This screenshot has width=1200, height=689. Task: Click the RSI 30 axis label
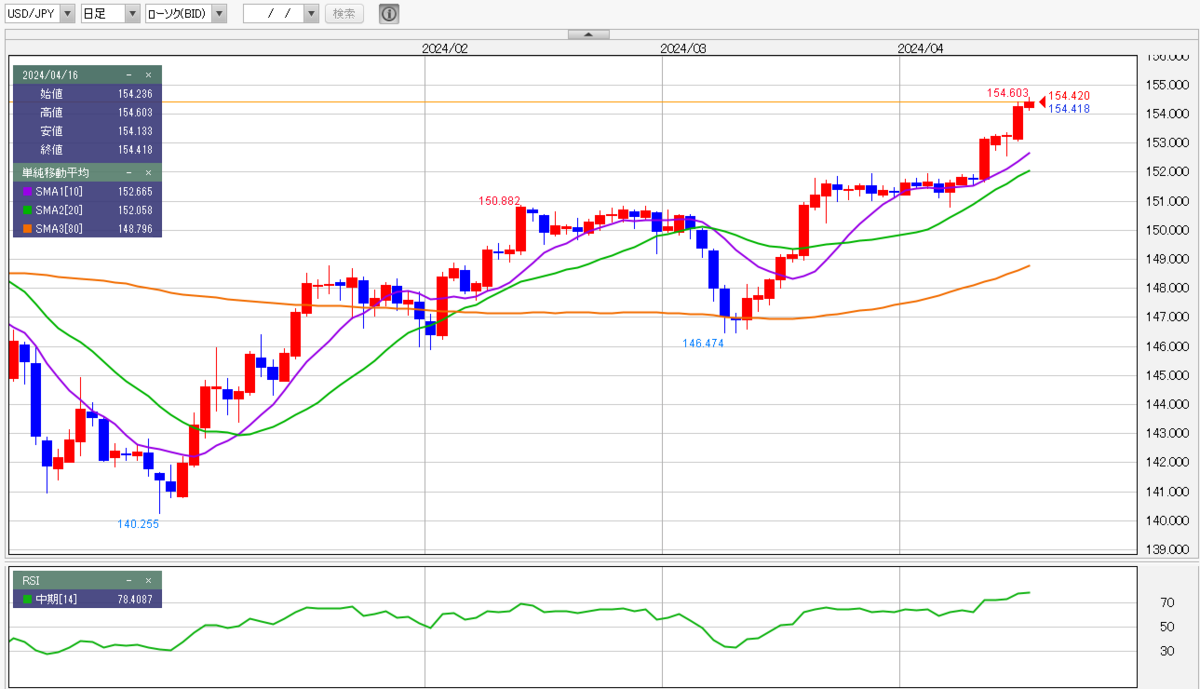click(x=1166, y=651)
